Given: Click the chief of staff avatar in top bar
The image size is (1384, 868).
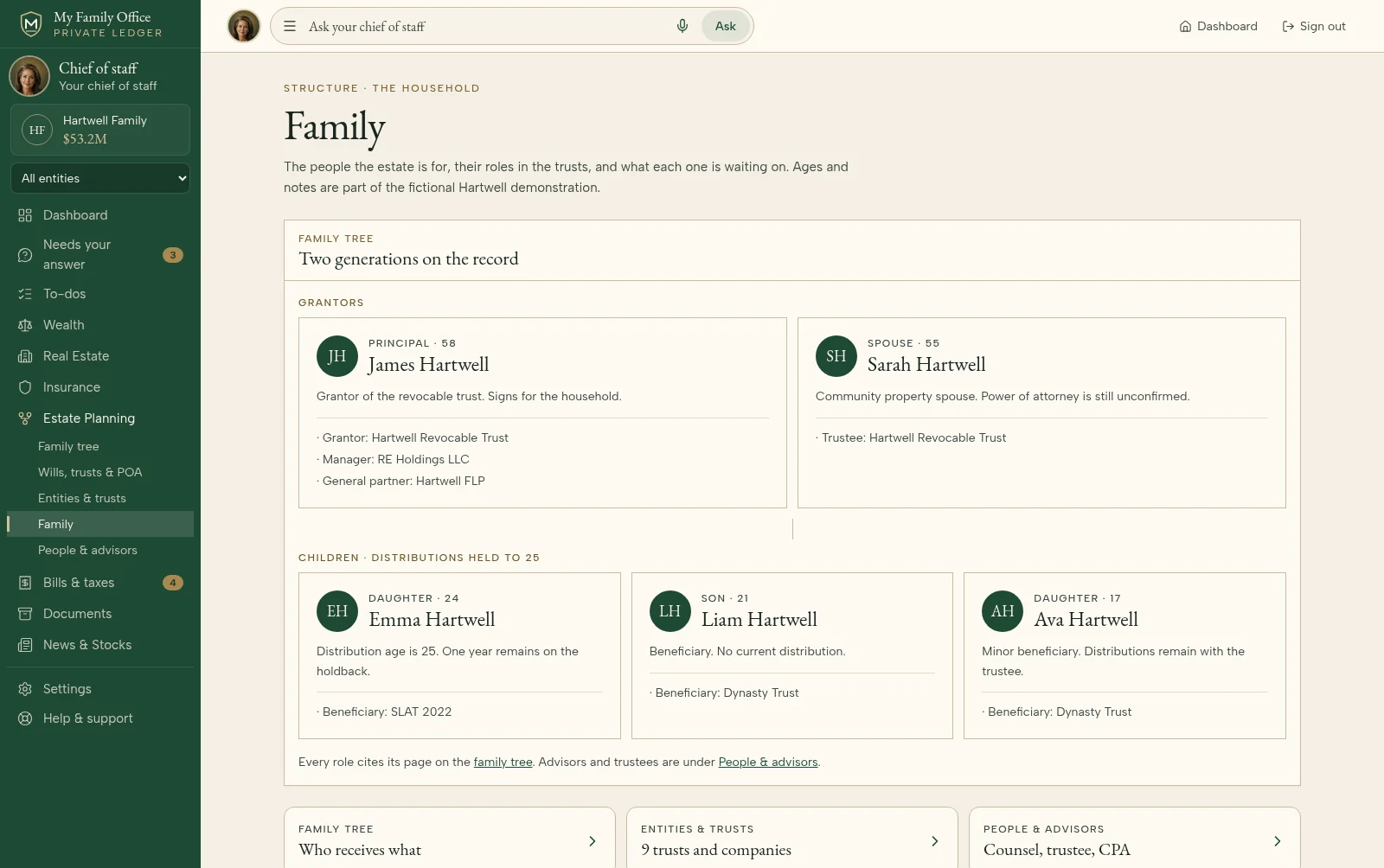Looking at the screenshot, I should [244, 26].
